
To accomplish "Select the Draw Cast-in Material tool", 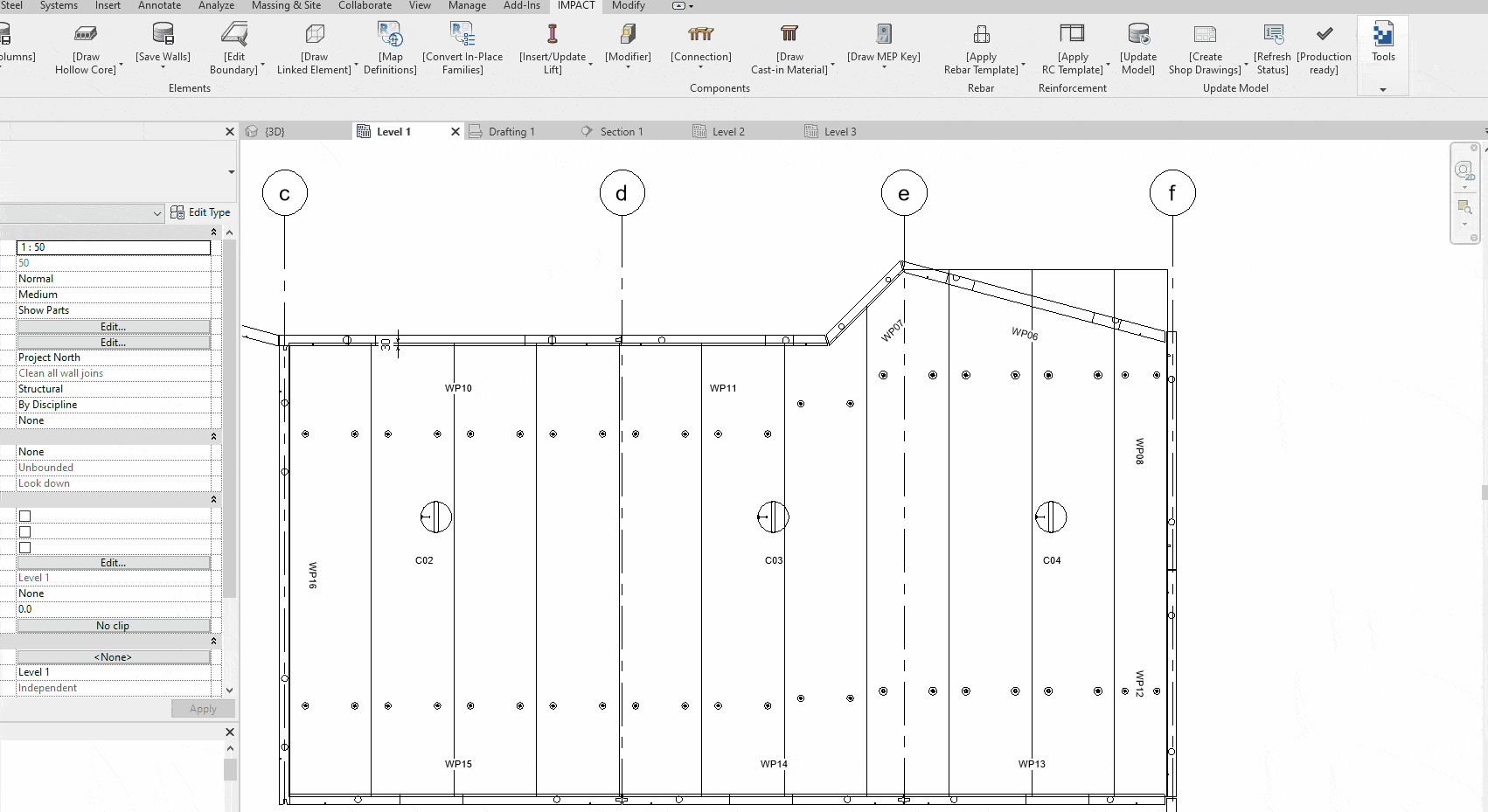I will point(789,34).
